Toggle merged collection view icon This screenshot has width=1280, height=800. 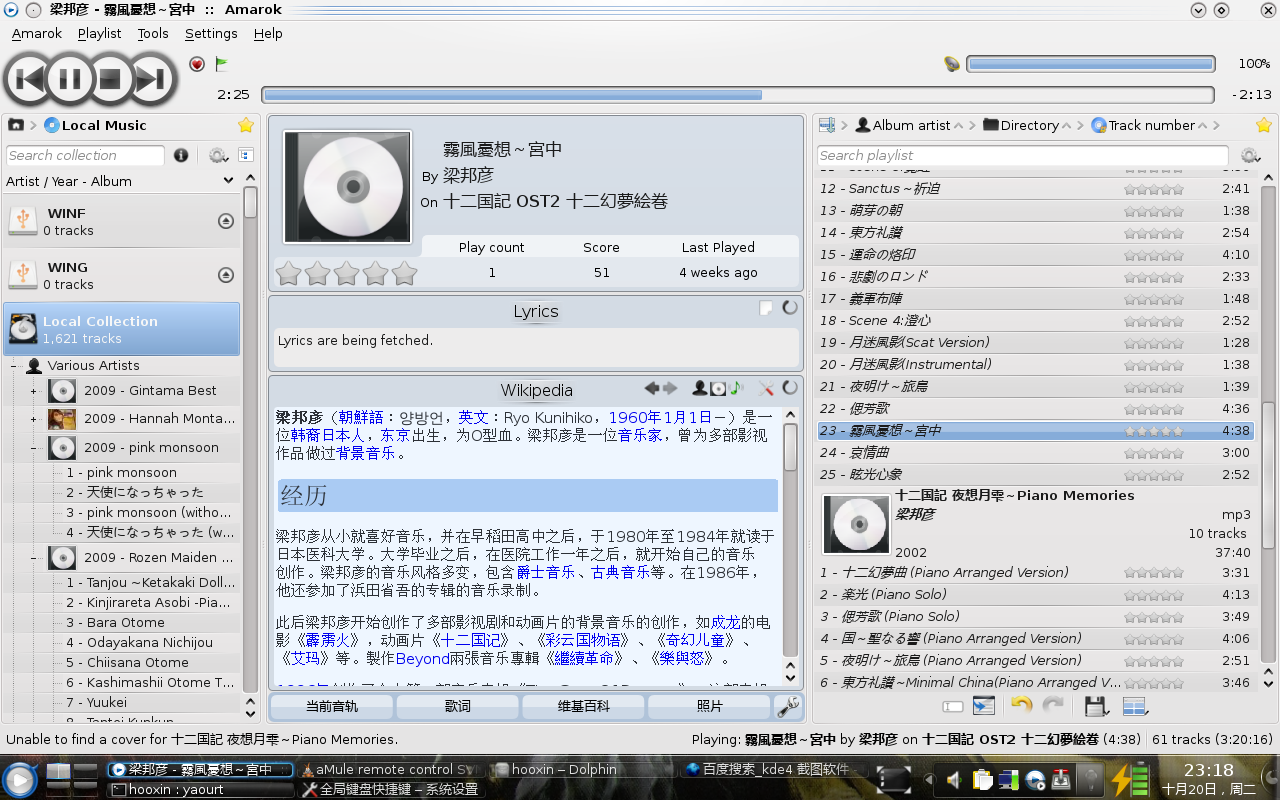click(245, 155)
